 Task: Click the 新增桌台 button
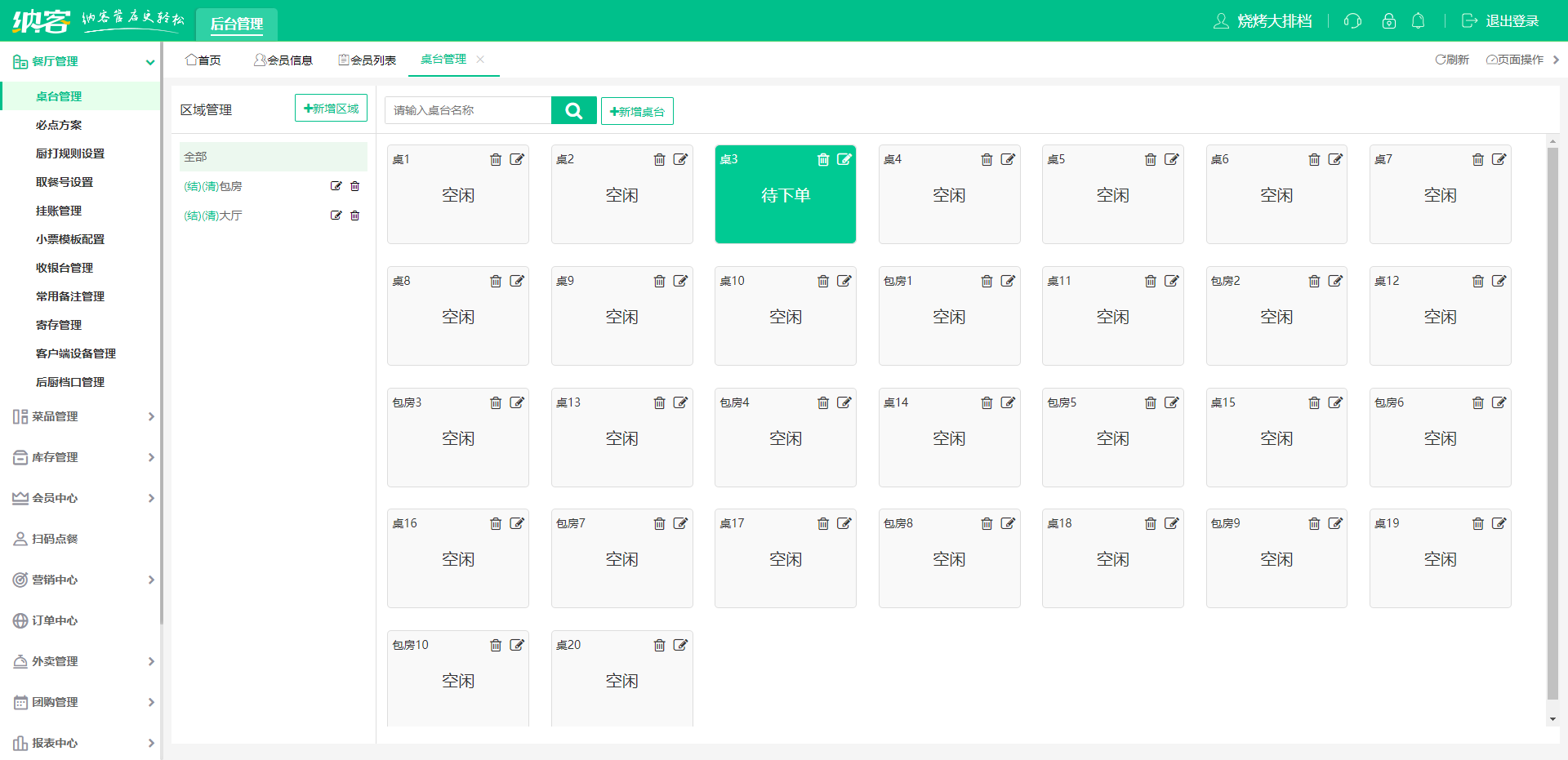point(637,111)
